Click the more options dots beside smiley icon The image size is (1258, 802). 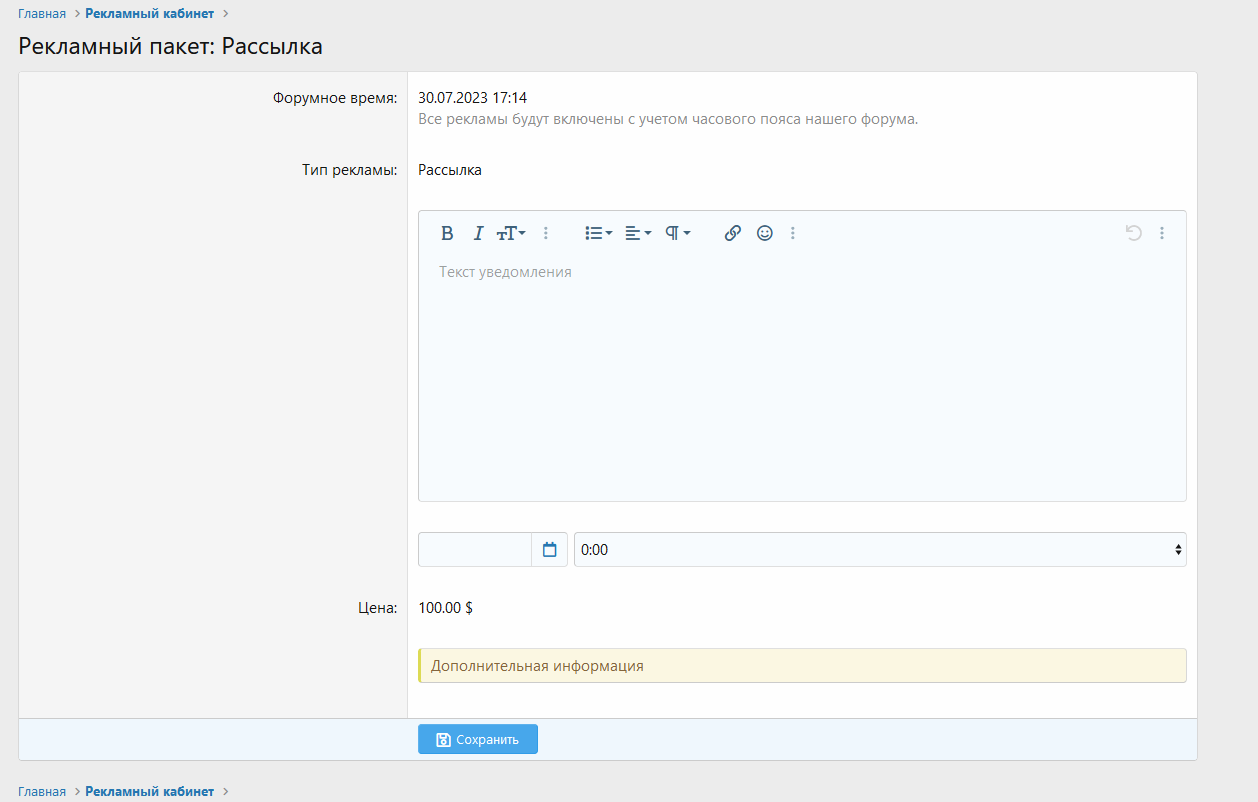click(x=793, y=233)
